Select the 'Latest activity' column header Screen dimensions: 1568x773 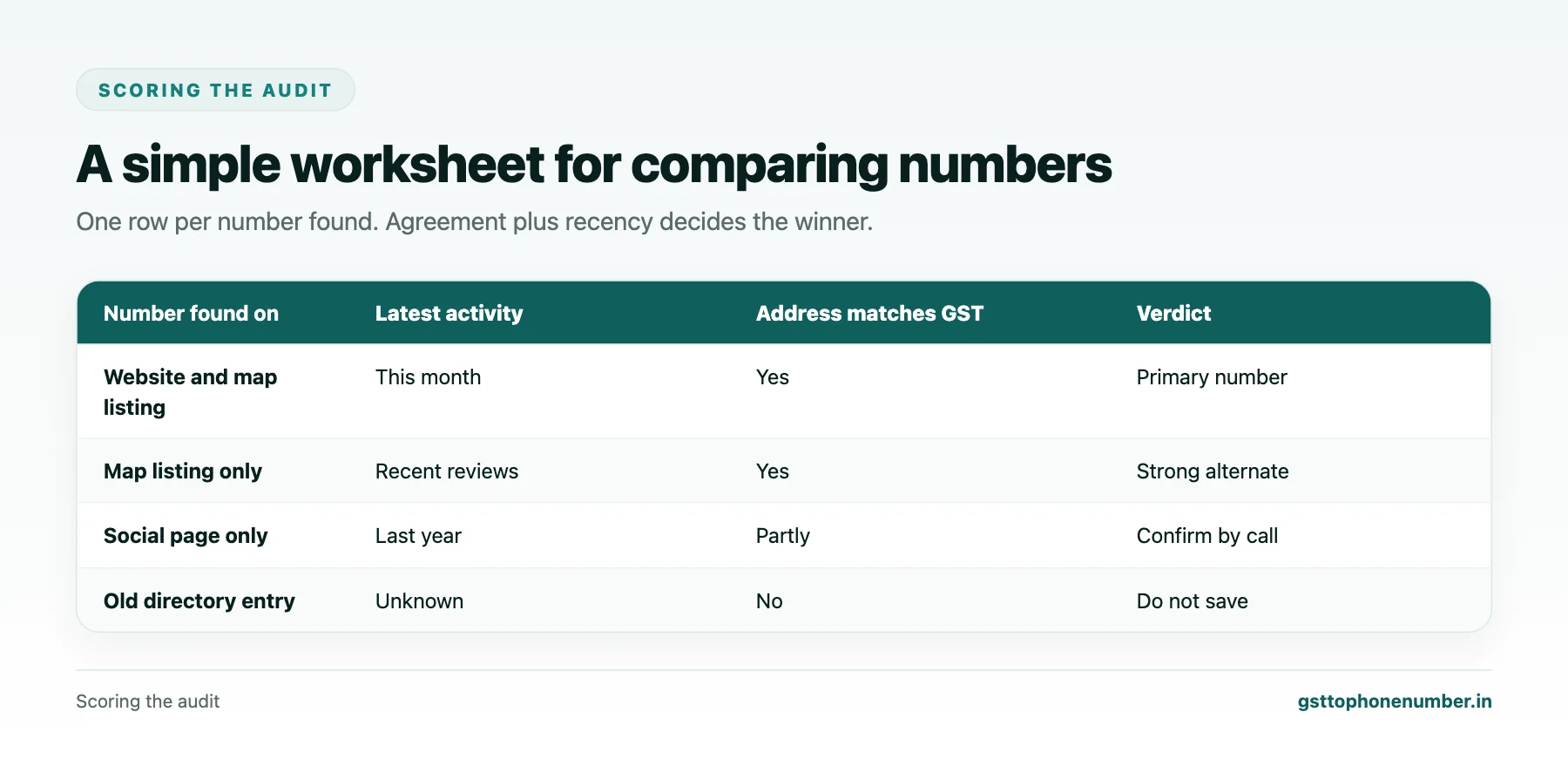[x=449, y=314]
